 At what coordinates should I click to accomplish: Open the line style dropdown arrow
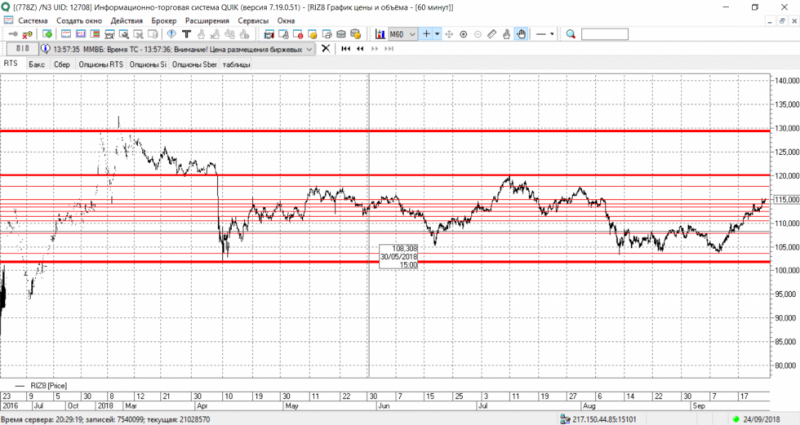[x=552, y=34]
